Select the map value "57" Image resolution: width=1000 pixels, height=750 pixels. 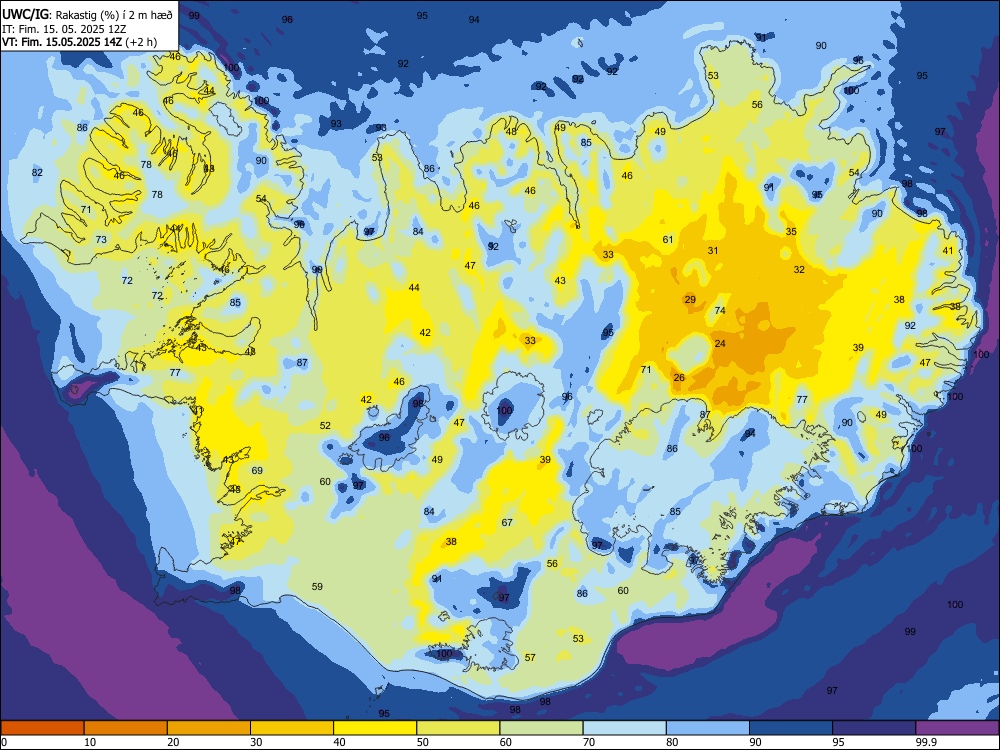pyautogui.click(x=530, y=658)
